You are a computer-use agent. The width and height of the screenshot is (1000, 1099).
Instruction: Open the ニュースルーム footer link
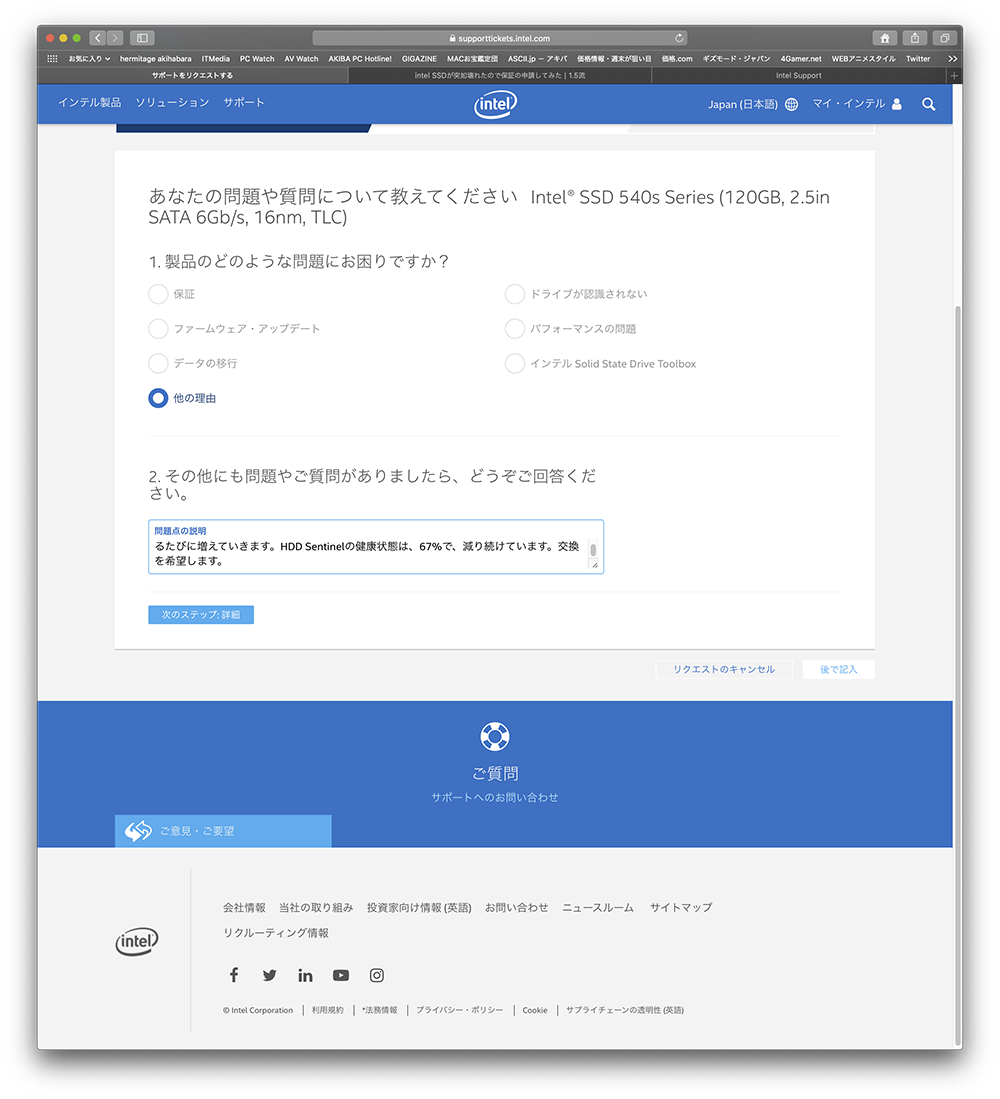click(598, 908)
